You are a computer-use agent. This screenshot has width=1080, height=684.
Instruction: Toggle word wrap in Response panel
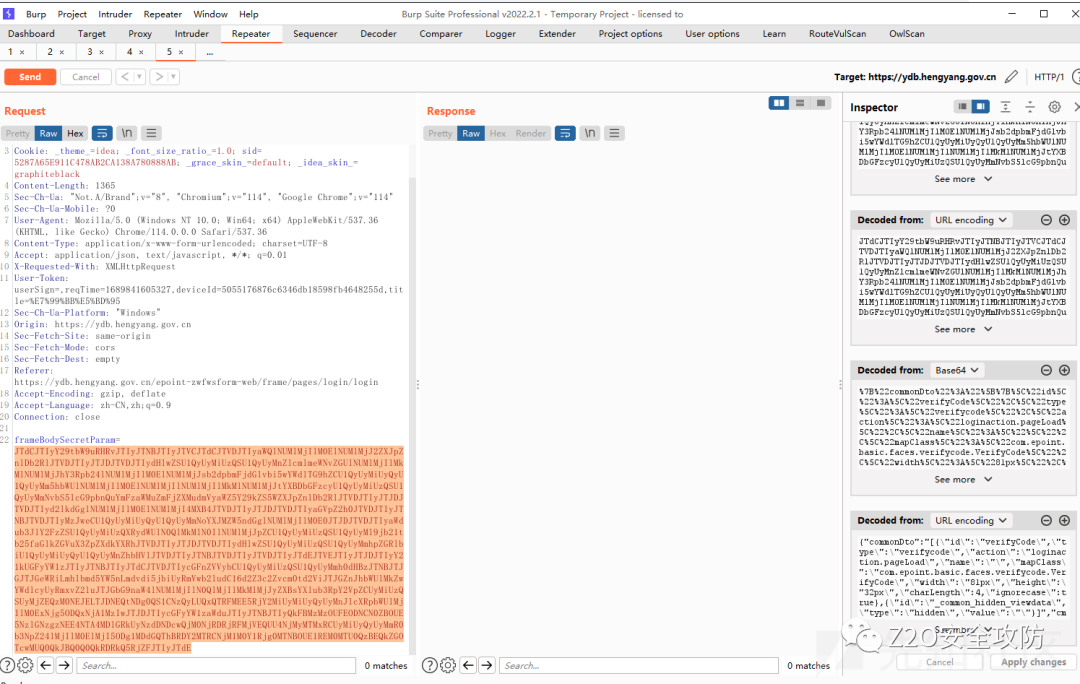565,134
